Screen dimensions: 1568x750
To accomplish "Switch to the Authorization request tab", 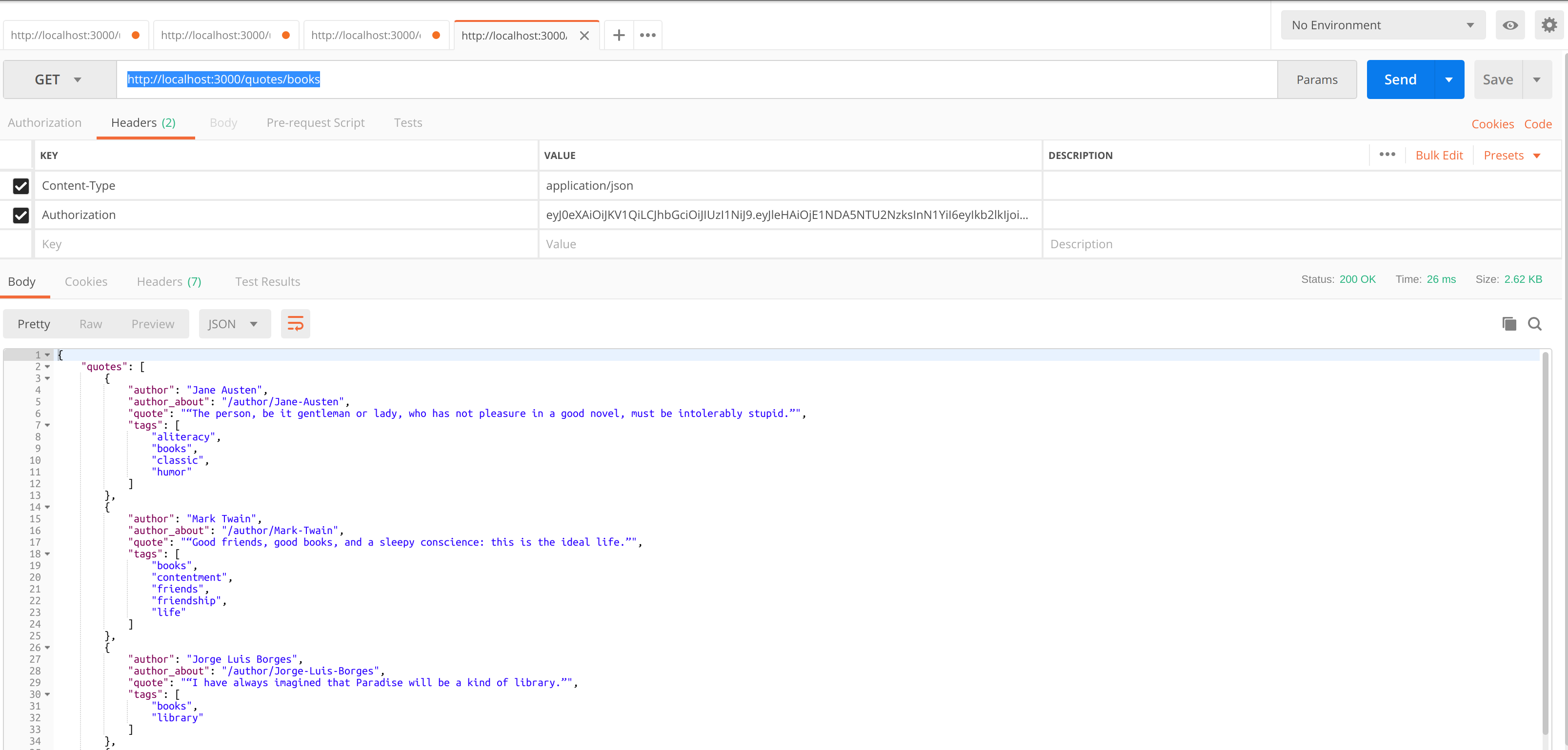I will pyautogui.click(x=44, y=123).
